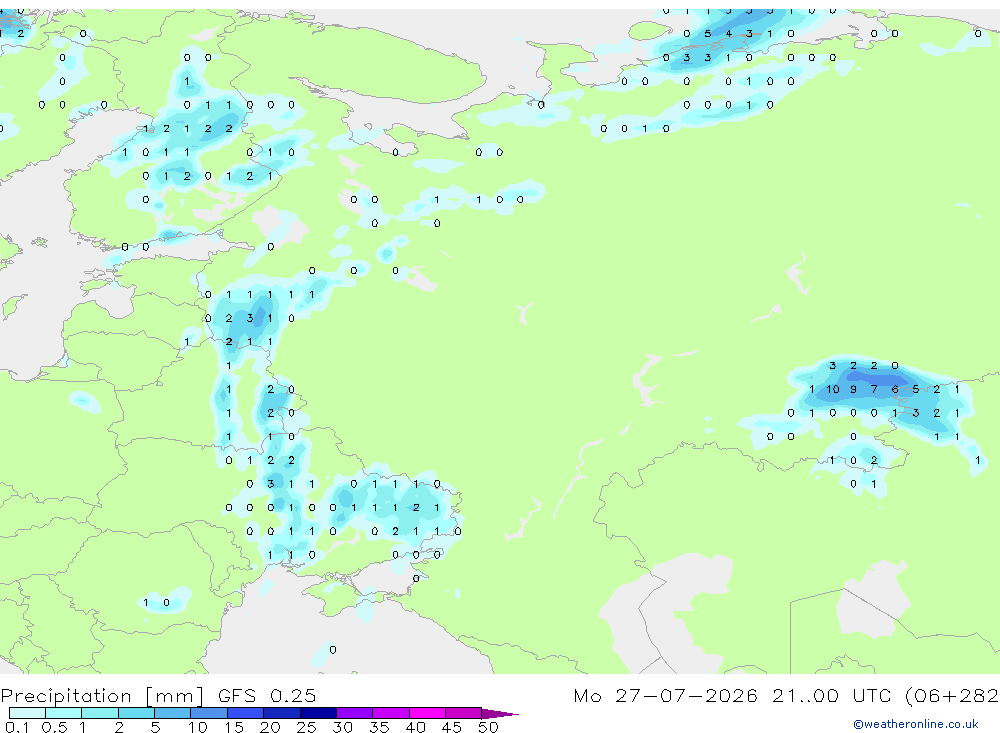Click the '7' precipitation value on the map
This screenshot has height=733, width=1000.
[874, 389]
